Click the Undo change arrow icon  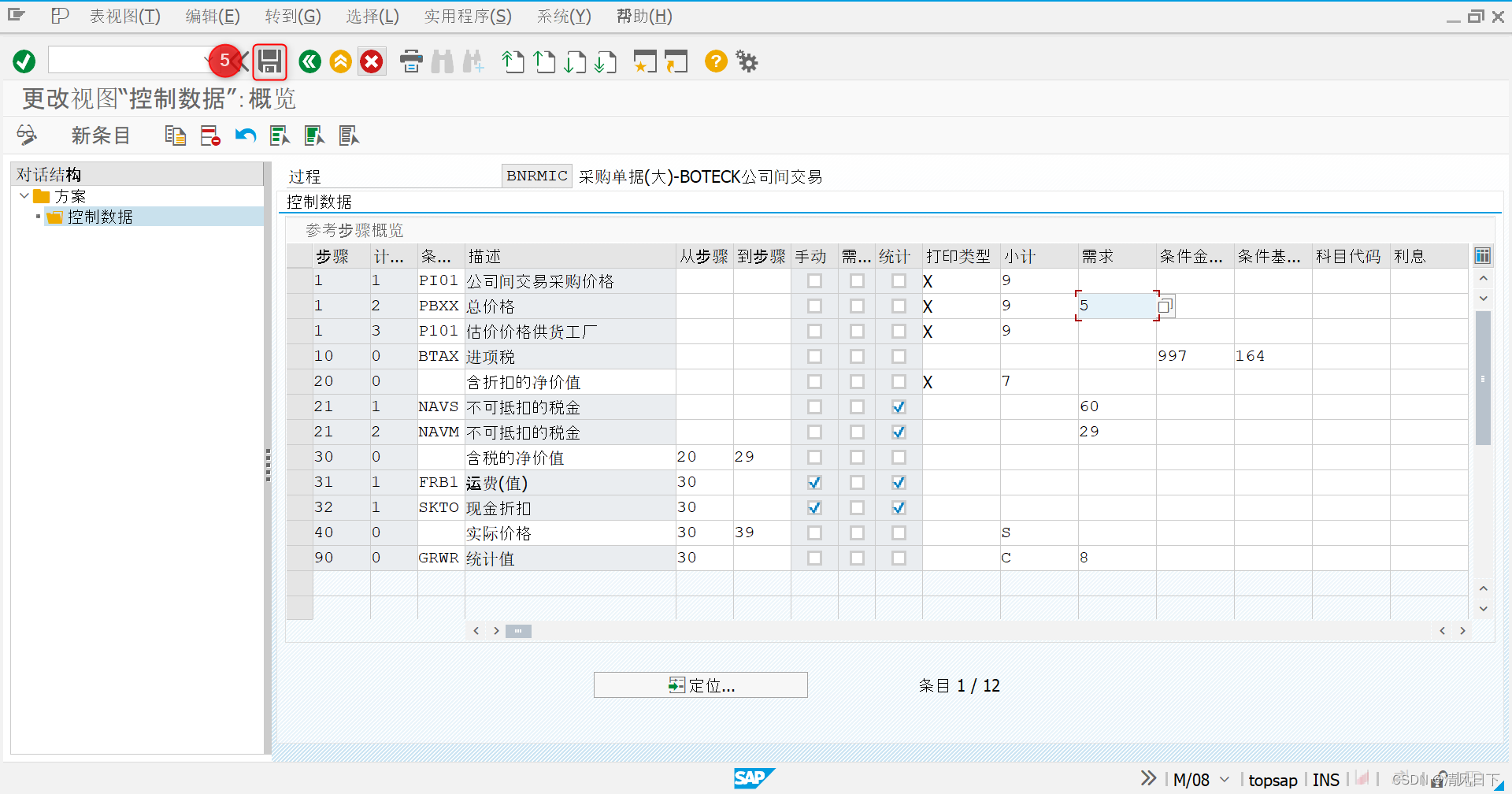(x=246, y=135)
